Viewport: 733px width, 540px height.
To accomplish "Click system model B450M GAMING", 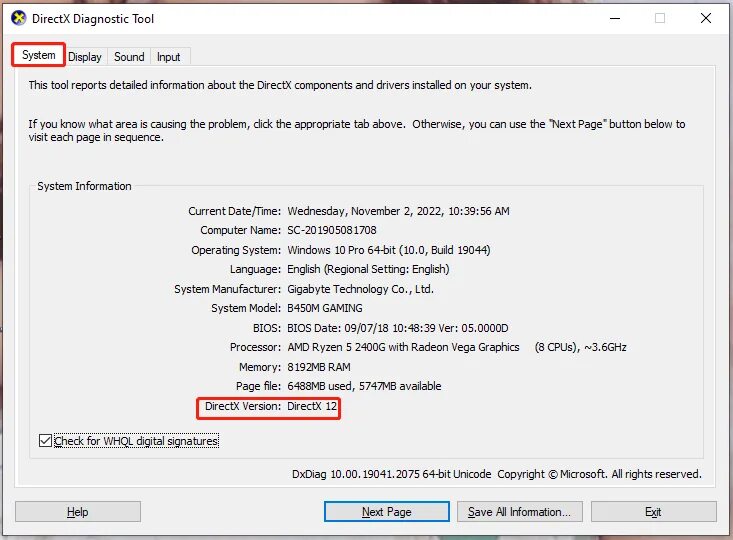I will tap(325, 309).
